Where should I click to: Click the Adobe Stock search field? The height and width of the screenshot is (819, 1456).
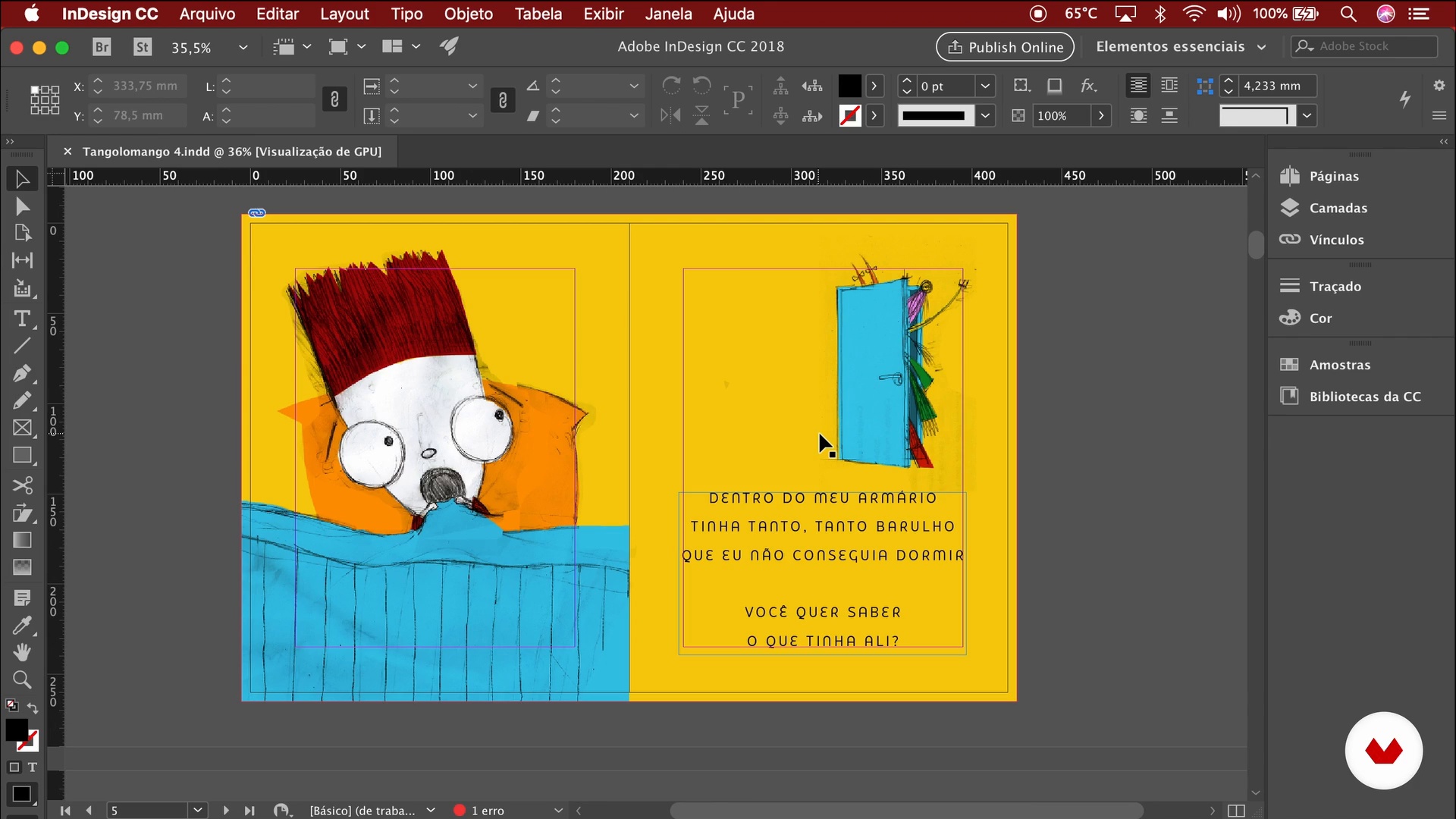click(x=1363, y=46)
